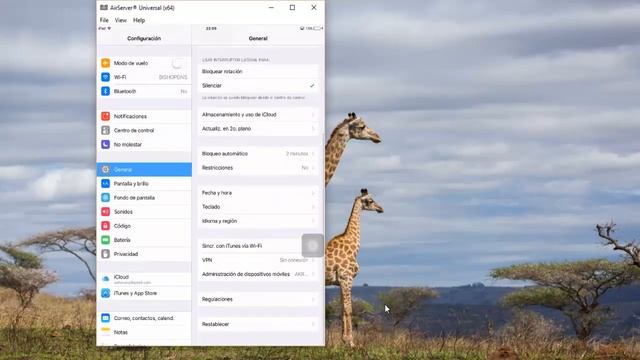Open Sincr. con iTunes vía Wi-Fi
This screenshot has width=640, height=360.
click(x=258, y=246)
